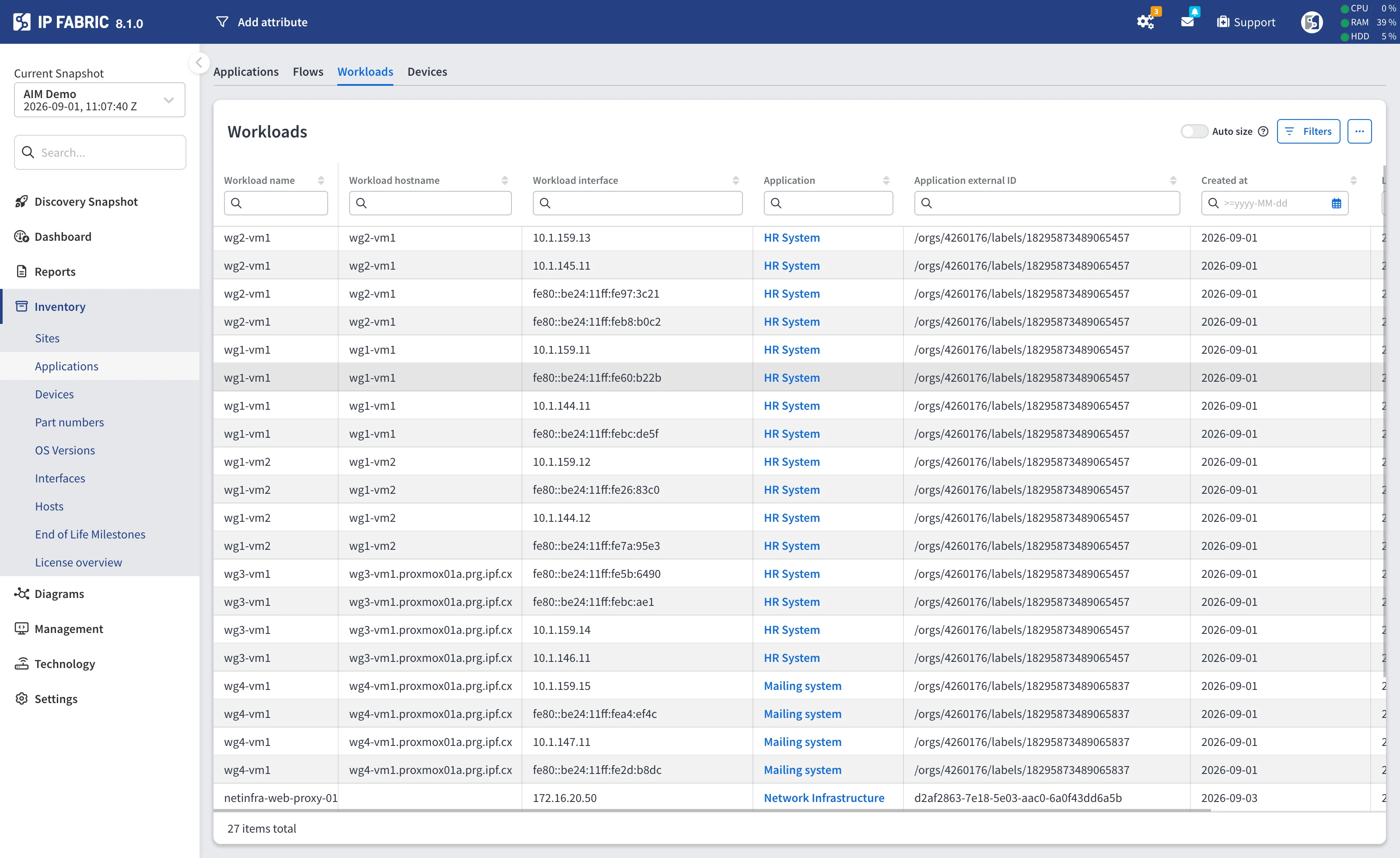This screenshot has width=1400, height=858.
Task: Open HR System link for 10.1.159.13
Action: [791, 238]
